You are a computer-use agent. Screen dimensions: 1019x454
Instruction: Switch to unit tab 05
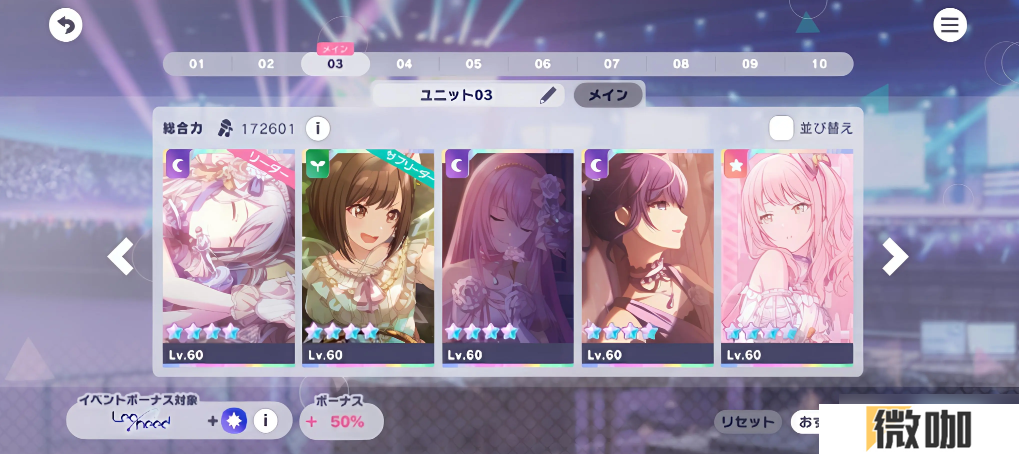pyautogui.click(x=473, y=64)
